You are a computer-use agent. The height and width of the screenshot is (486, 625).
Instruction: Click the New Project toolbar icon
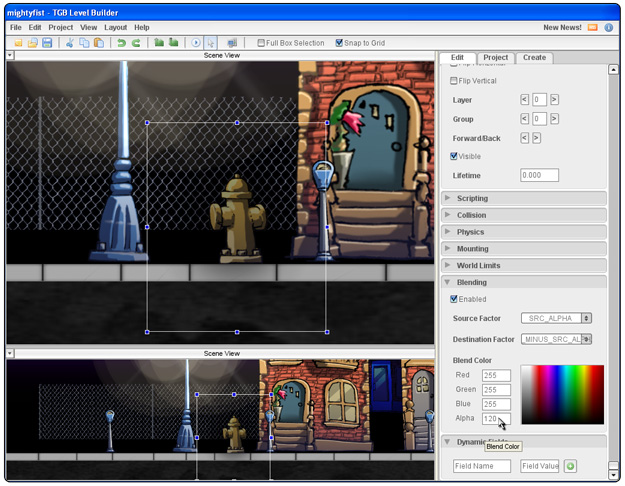point(18,43)
